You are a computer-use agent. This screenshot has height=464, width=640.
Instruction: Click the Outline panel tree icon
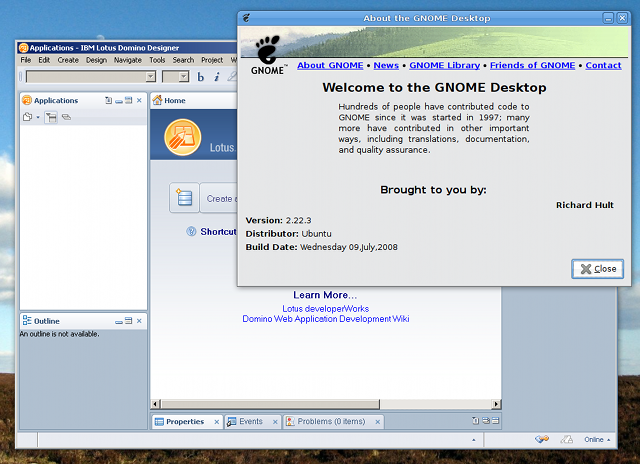[27, 320]
